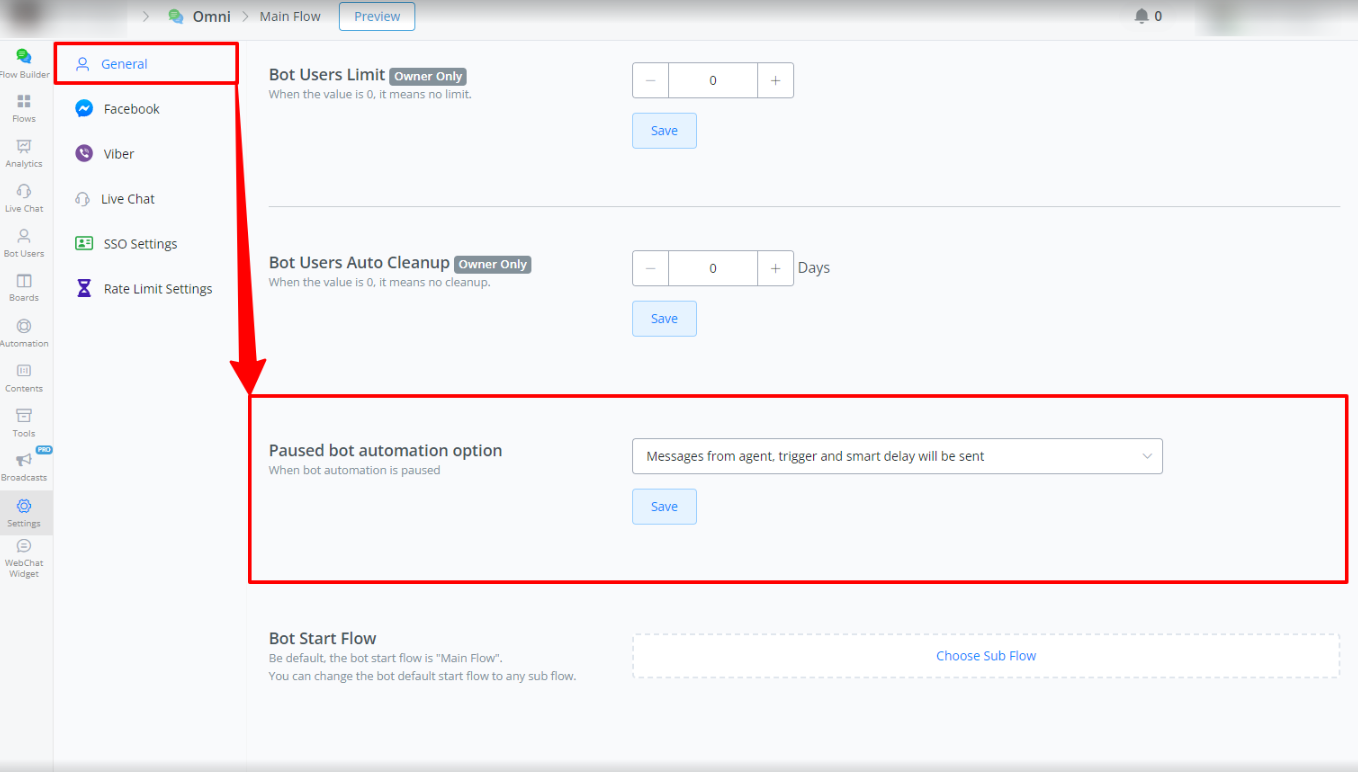Open Broadcasts in the sidebar
The width and height of the screenshot is (1358, 772).
pyautogui.click(x=24, y=466)
